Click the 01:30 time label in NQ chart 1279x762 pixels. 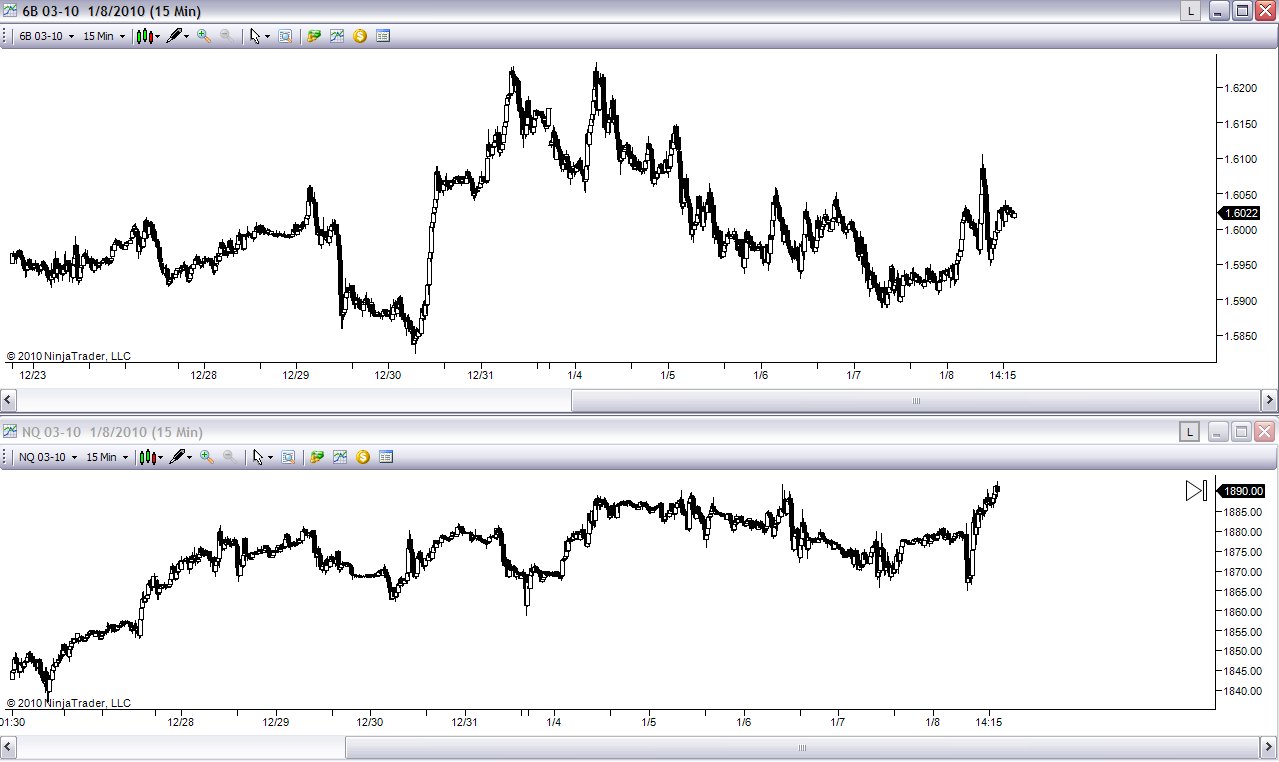point(13,722)
